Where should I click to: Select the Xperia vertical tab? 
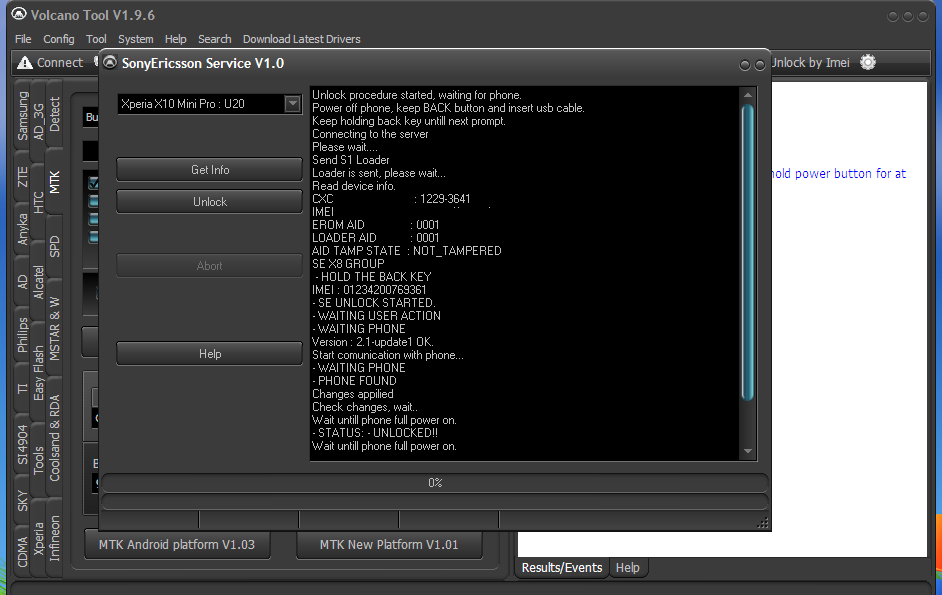pyautogui.click(x=38, y=539)
